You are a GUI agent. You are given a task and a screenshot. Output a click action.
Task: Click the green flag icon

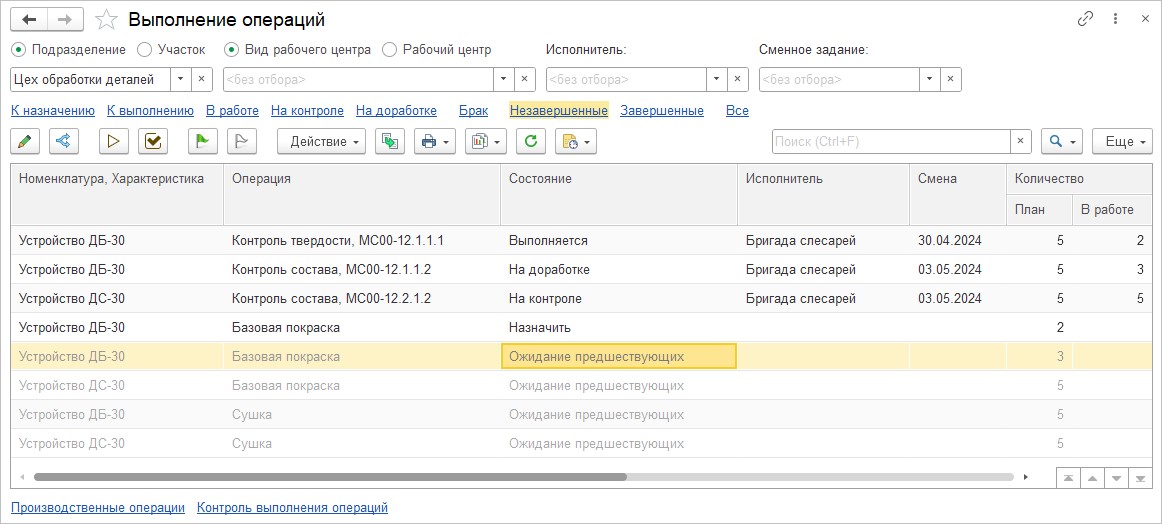[x=202, y=142]
